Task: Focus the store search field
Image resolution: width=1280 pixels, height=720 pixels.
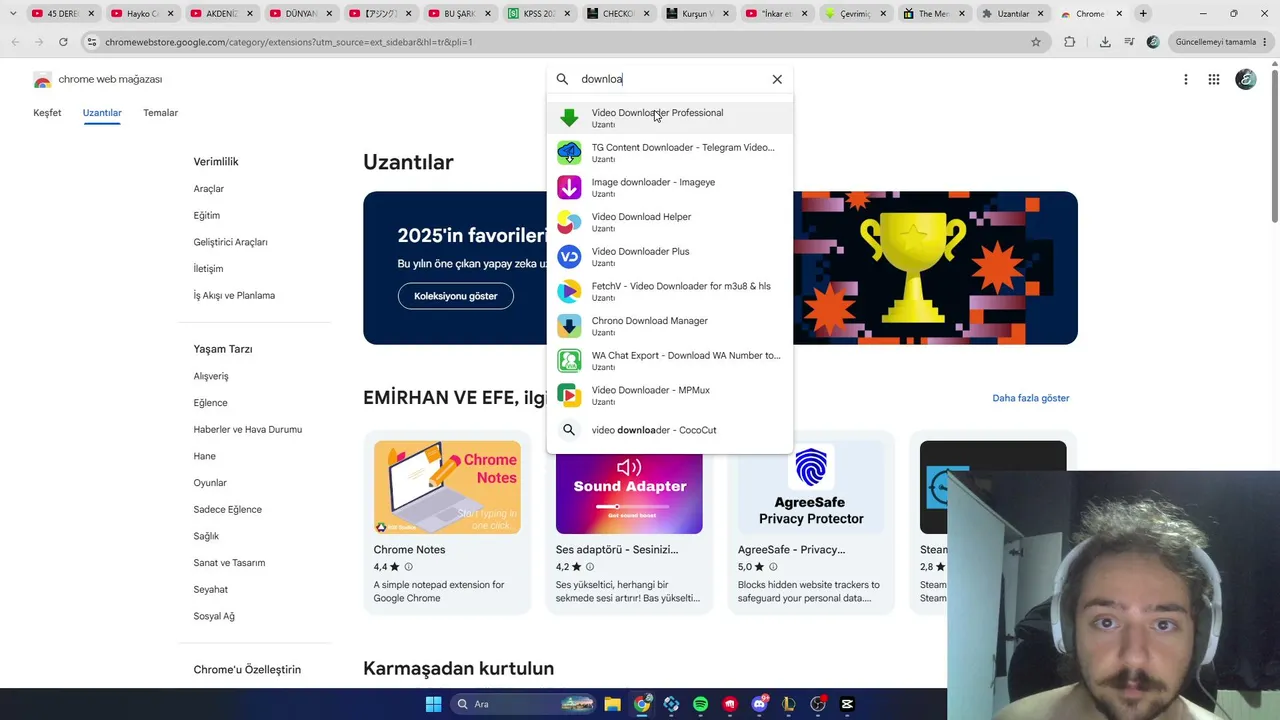Action: coord(670,79)
